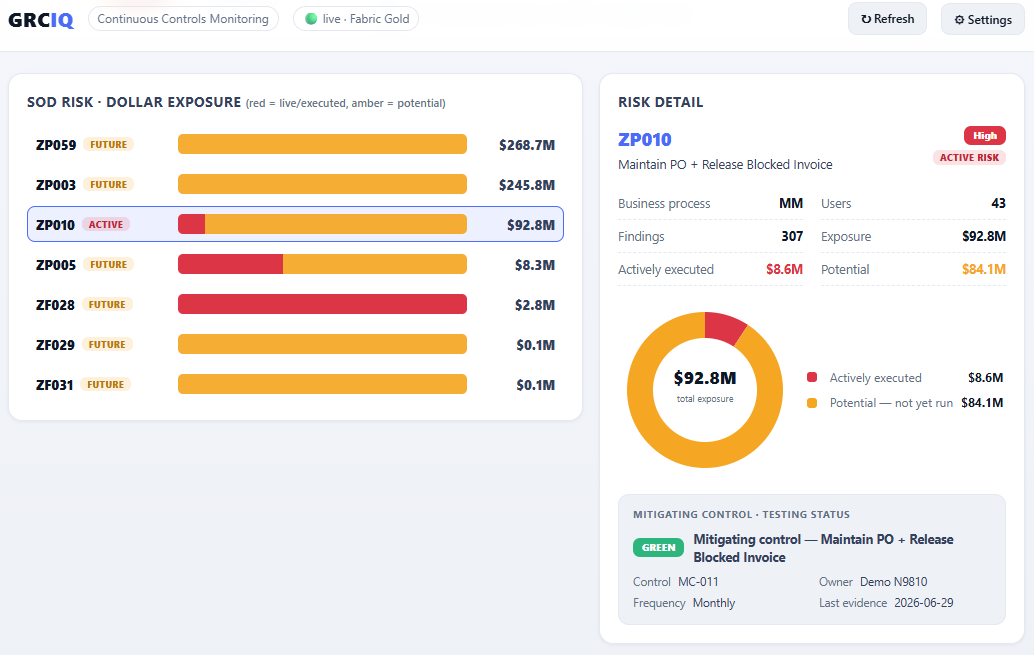Click the red slice of the donut chart
Image resolution: width=1034 pixels, height=655 pixels.
[x=724, y=328]
